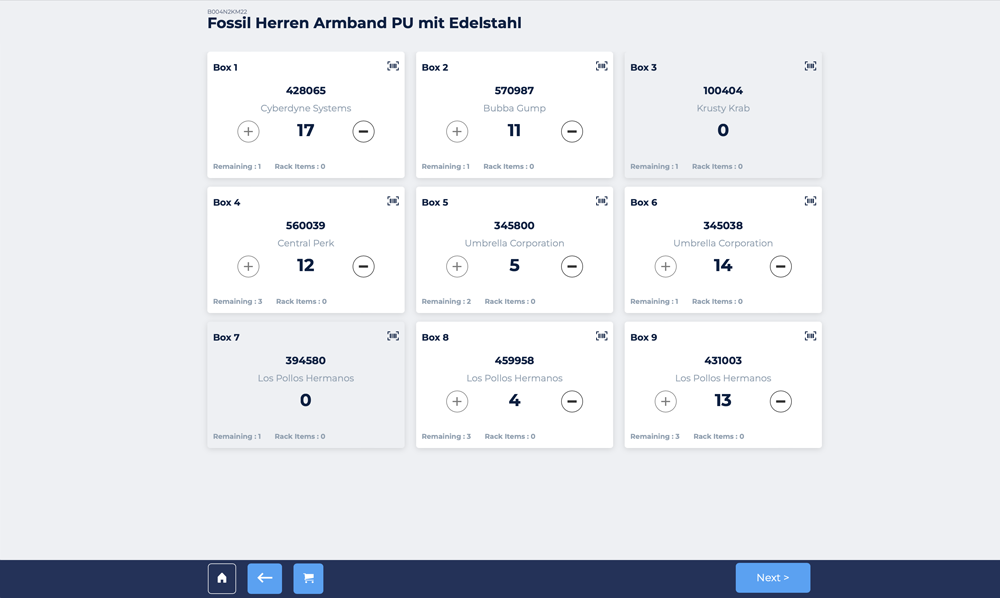Go to the home screen icon

[x=222, y=578]
